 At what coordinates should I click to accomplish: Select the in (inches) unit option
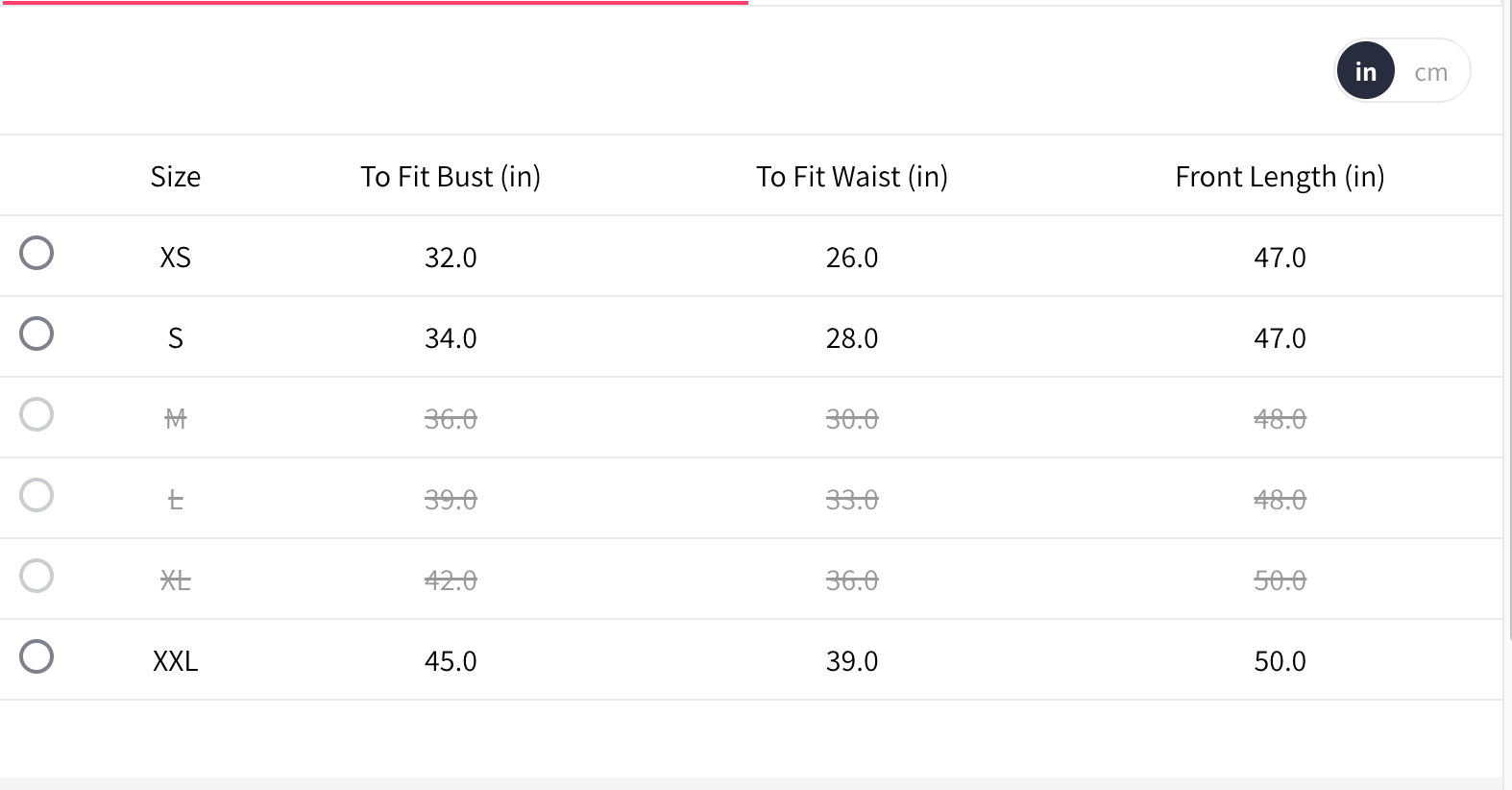tap(1365, 71)
